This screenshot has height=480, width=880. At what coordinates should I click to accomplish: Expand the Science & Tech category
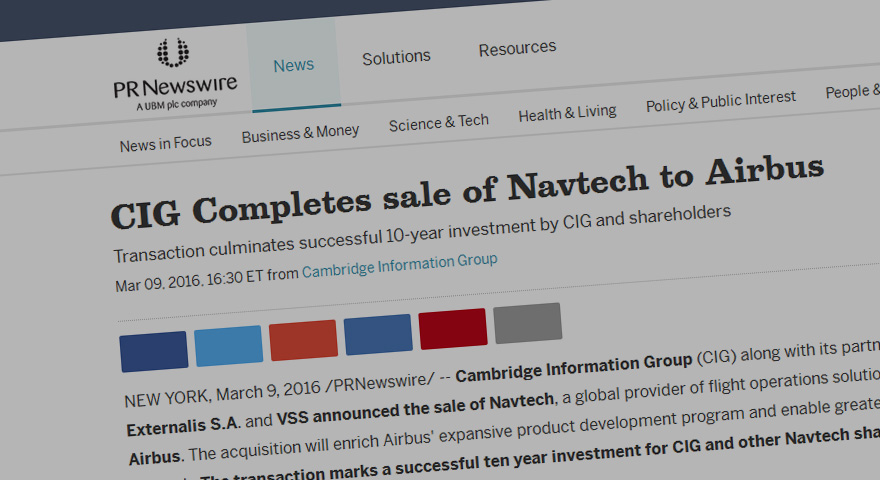pos(439,122)
